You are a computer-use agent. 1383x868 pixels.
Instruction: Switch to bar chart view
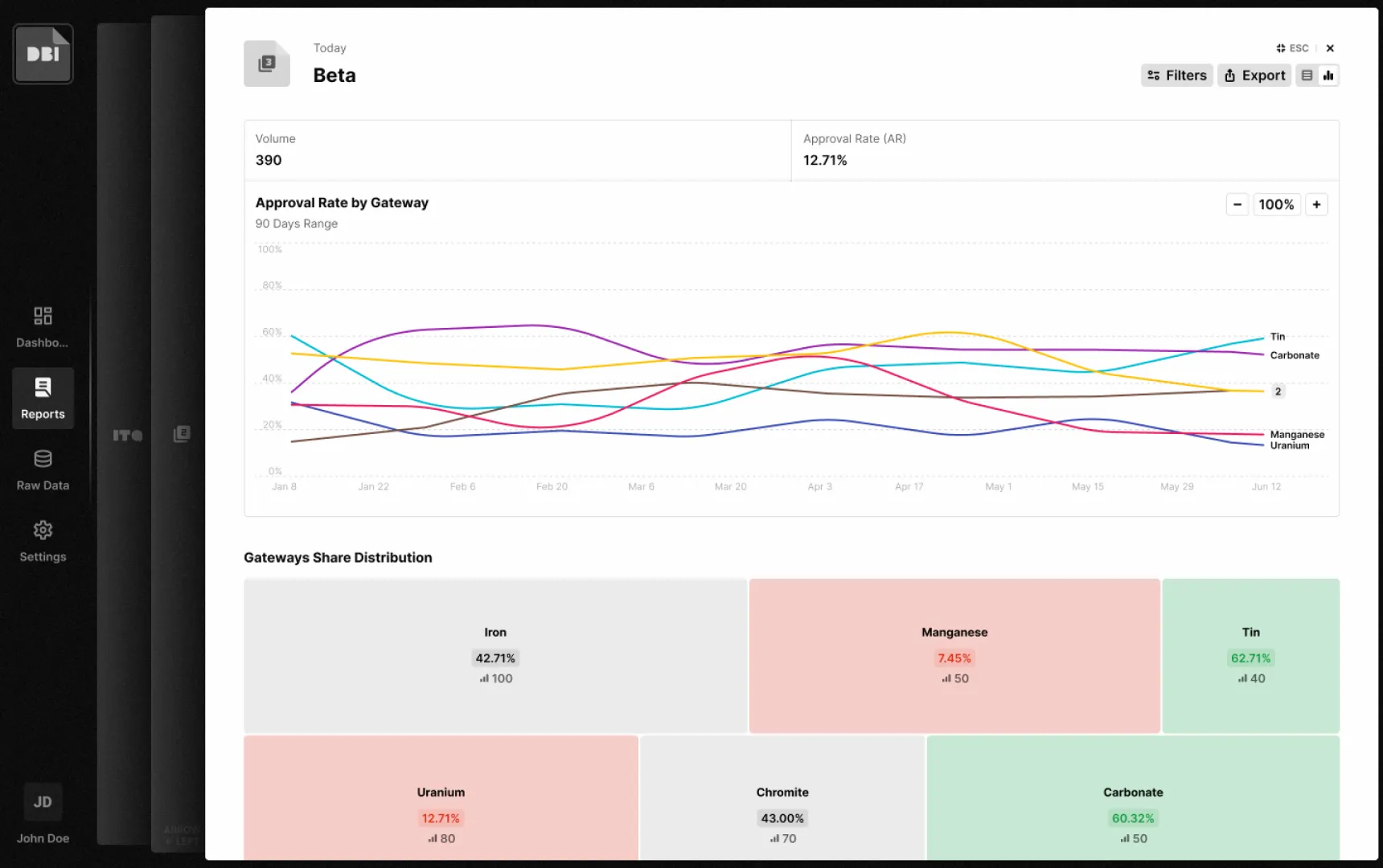point(1328,76)
